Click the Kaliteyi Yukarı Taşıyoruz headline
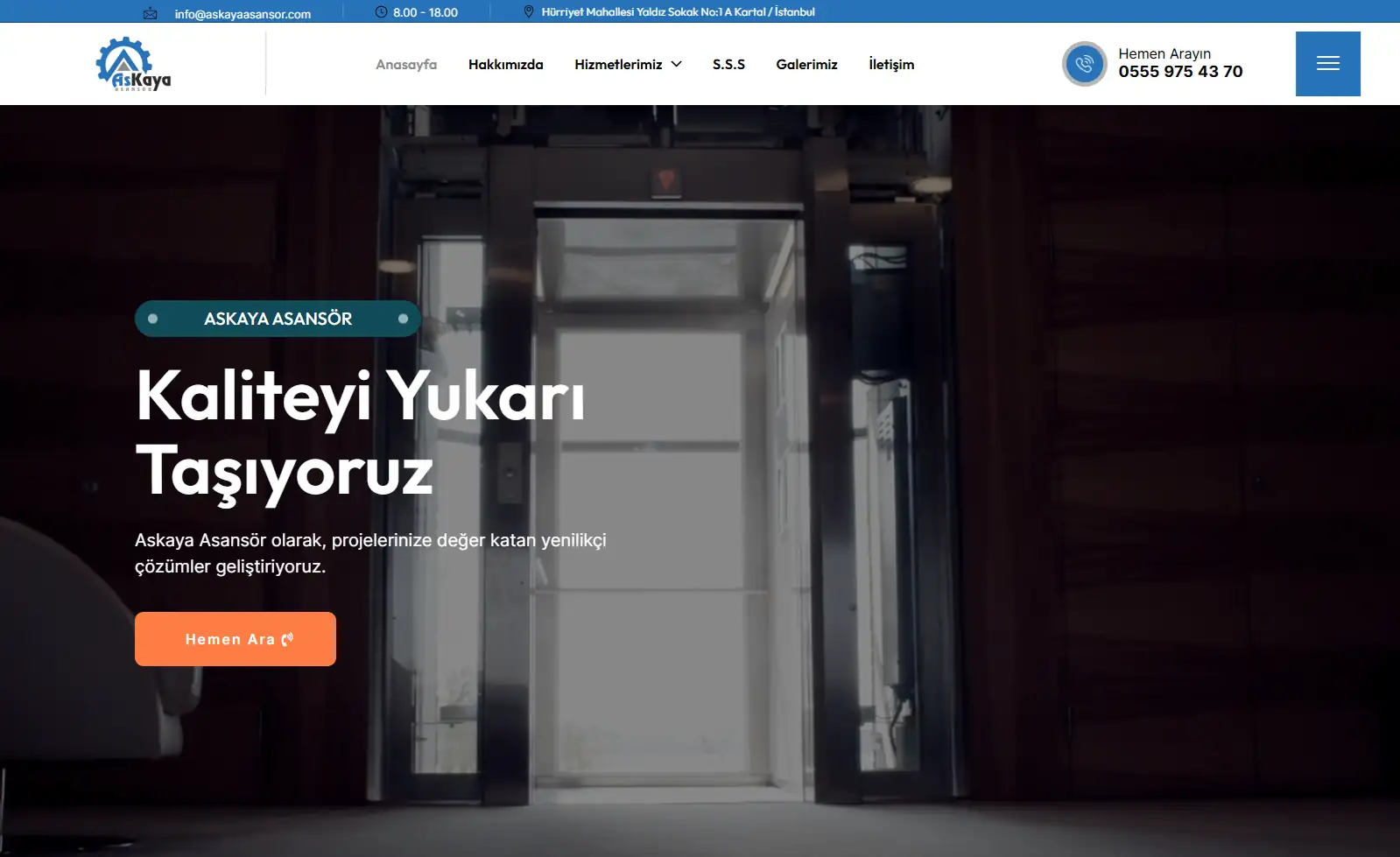The height and width of the screenshot is (857, 1400). (x=360, y=433)
